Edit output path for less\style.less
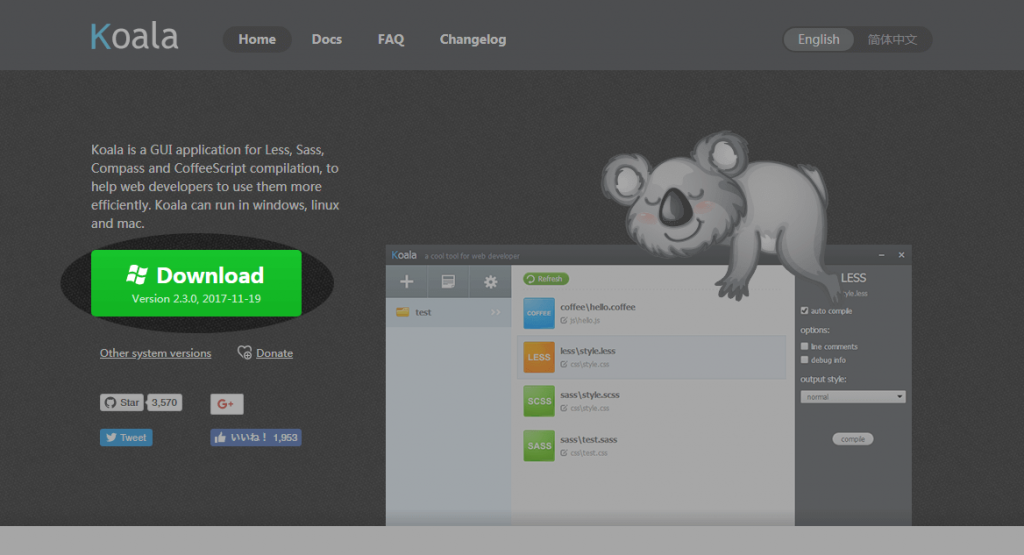 [584, 364]
